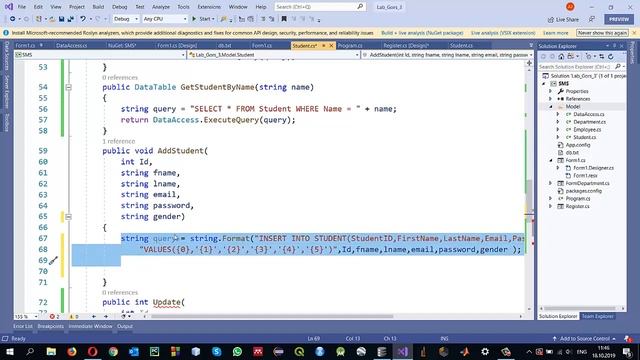This screenshot has height=360, width=640.
Task: Open the AddStudent member dropdown
Action: coord(447,54)
